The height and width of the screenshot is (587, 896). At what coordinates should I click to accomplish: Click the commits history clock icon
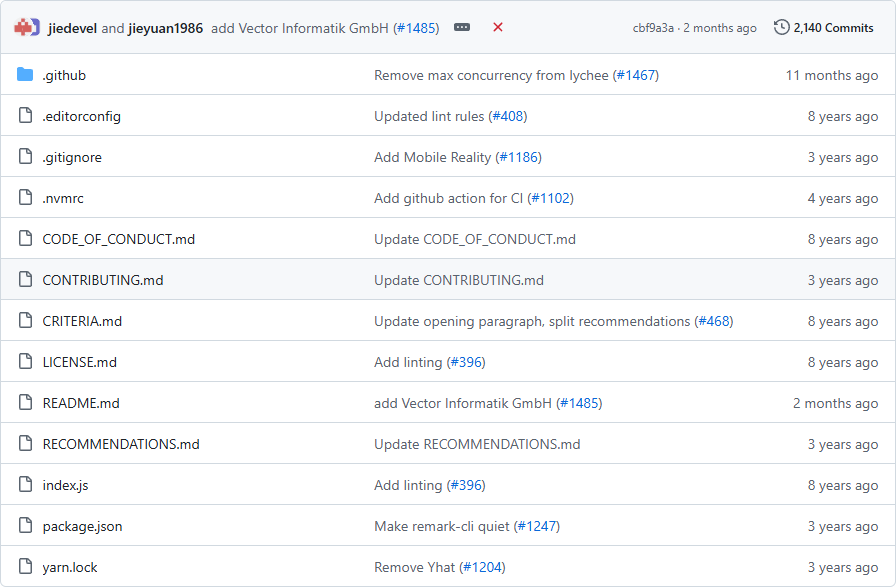click(x=782, y=28)
